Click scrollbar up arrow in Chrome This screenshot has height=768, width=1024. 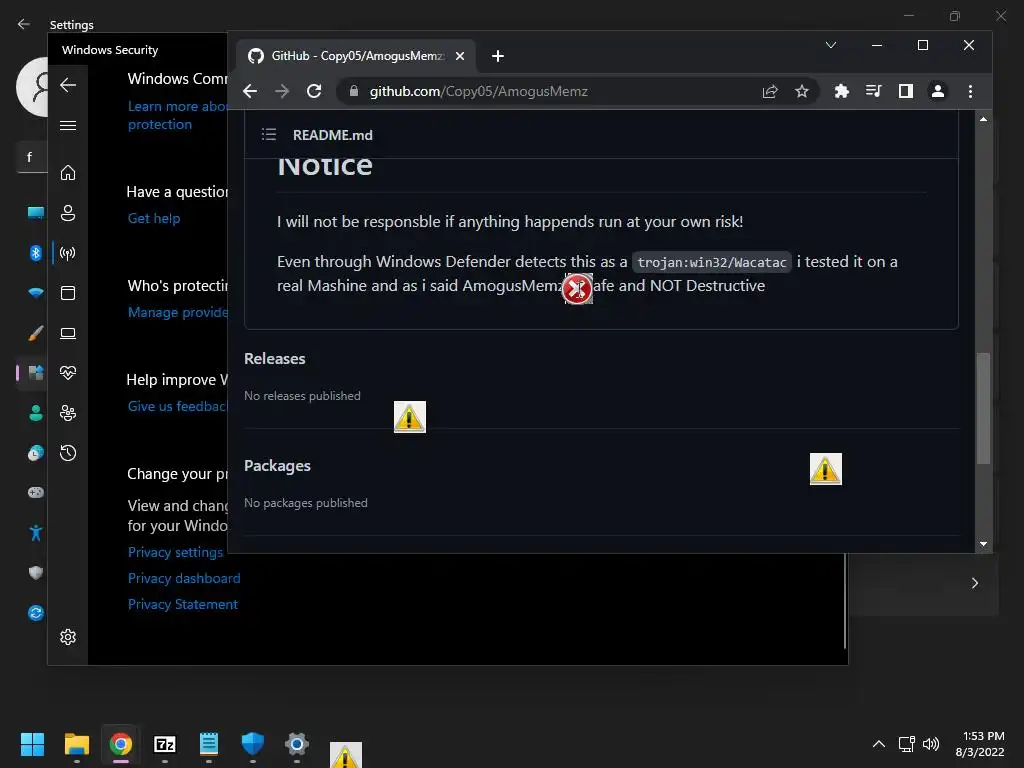[984, 120]
